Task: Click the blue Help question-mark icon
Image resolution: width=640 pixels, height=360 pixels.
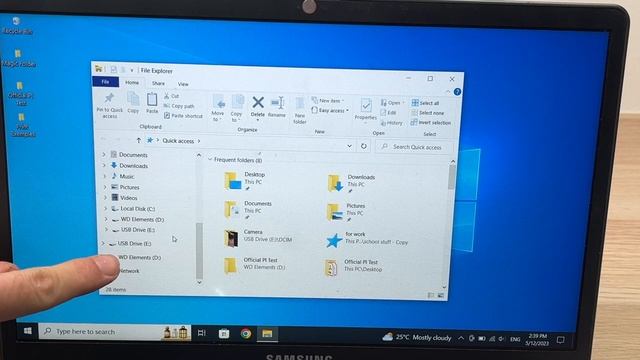Action: point(457,92)
